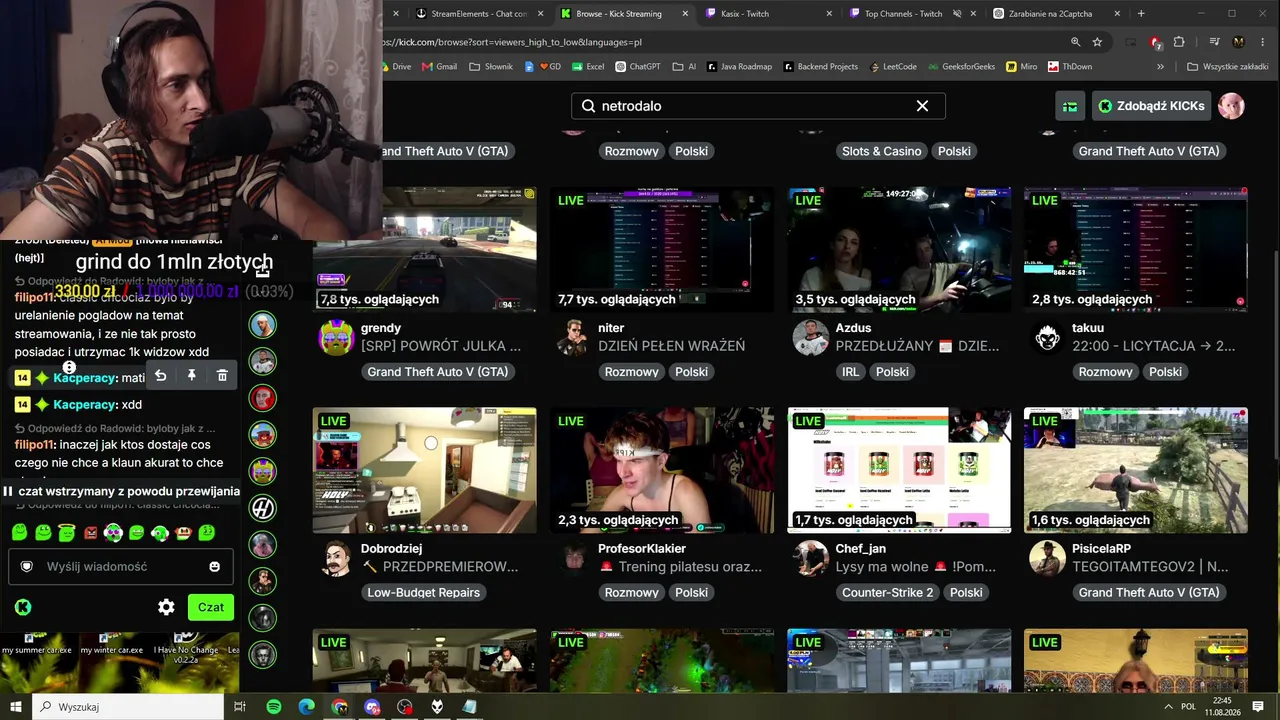
Task: Open the green KICKs wallet icon button
Action: pos(1070,106)
